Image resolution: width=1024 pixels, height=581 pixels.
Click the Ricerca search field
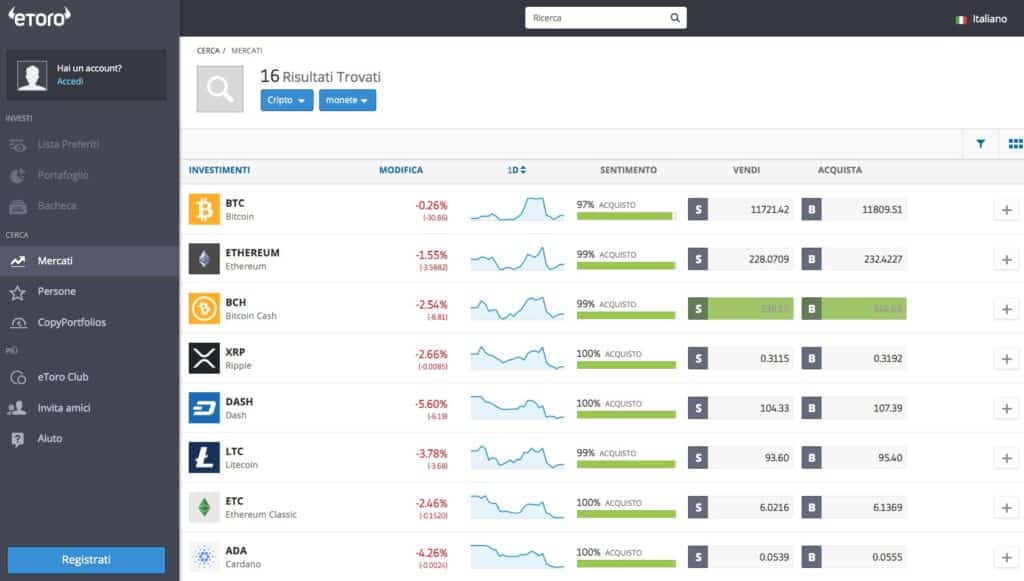click(x=605, y=18)
